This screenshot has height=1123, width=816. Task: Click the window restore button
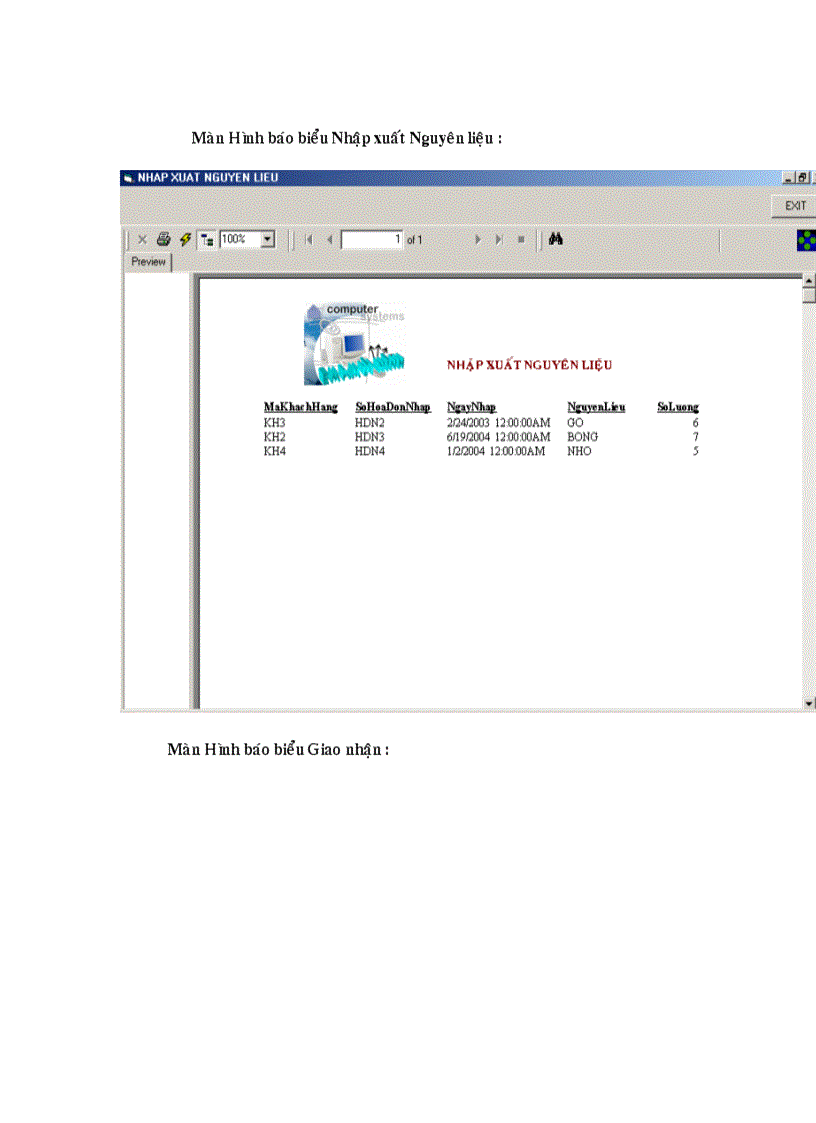801,176
